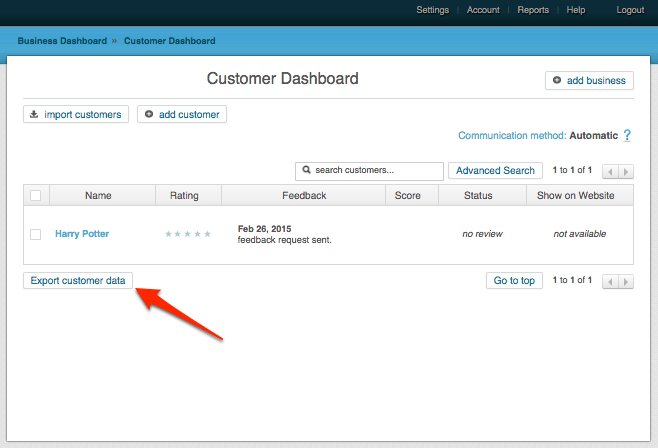Click the plus icon on add business

pyautogui.click(x=557, y=80)
